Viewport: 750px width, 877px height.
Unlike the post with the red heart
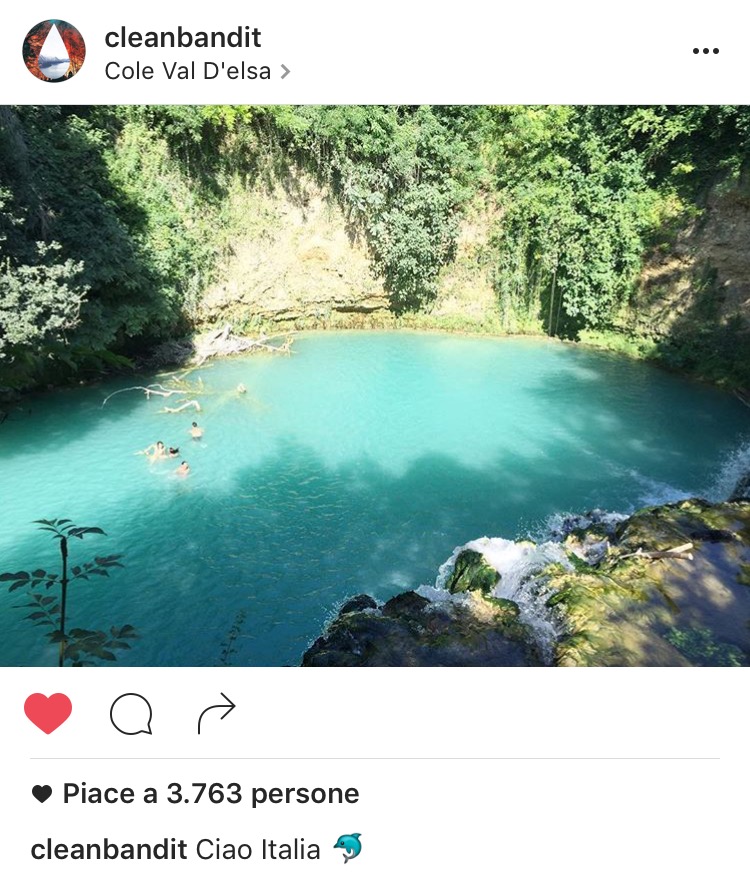[48, 713]
